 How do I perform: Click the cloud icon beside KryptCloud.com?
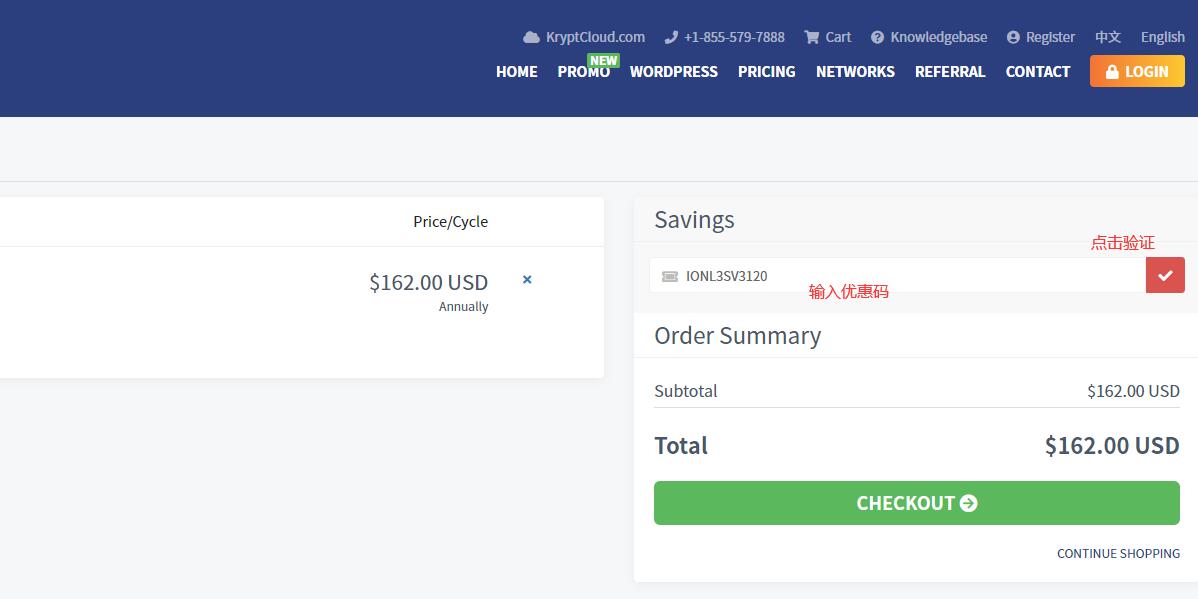(531, 37)
